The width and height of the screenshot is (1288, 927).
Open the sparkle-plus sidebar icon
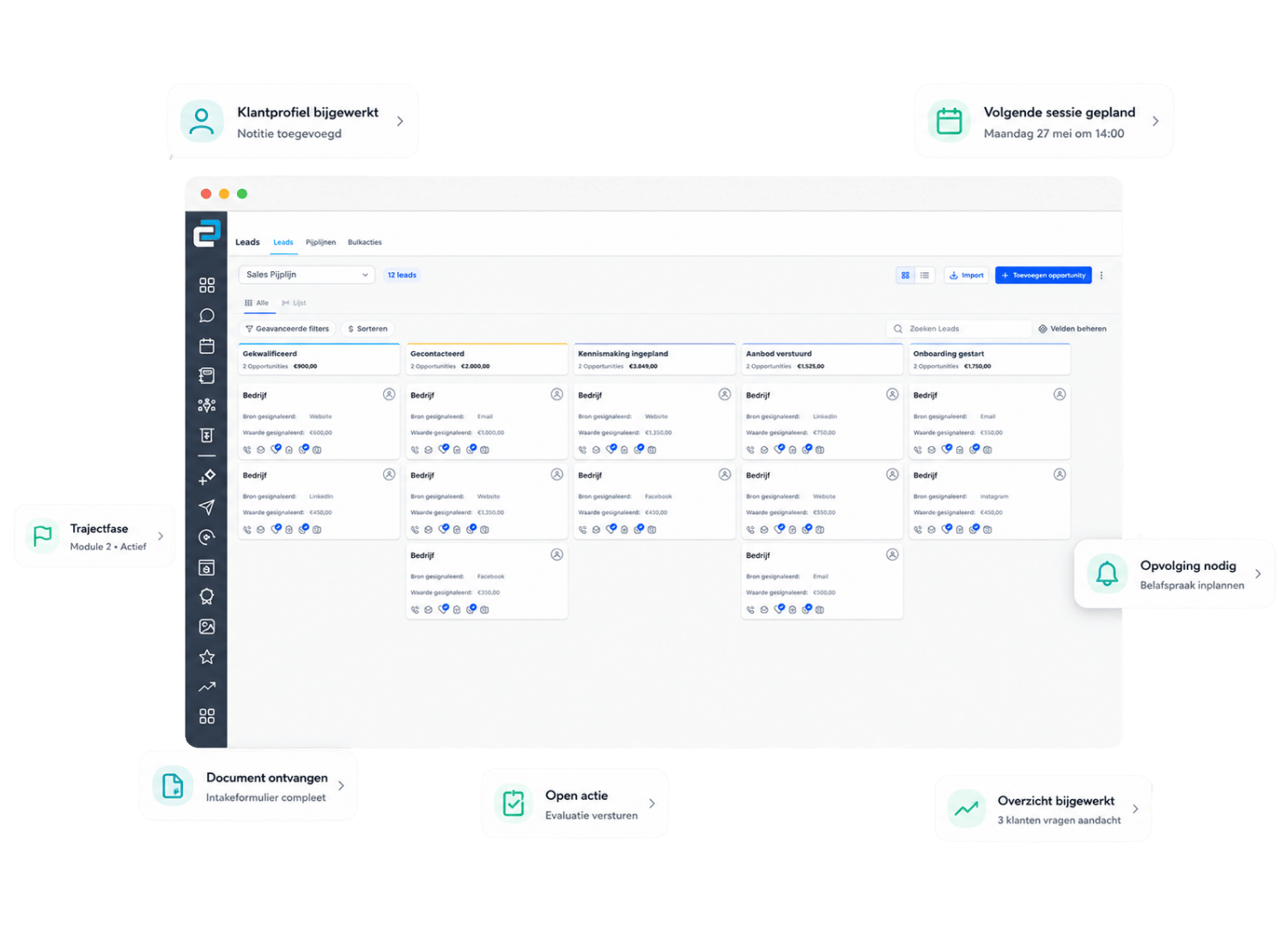click(207, 477)
